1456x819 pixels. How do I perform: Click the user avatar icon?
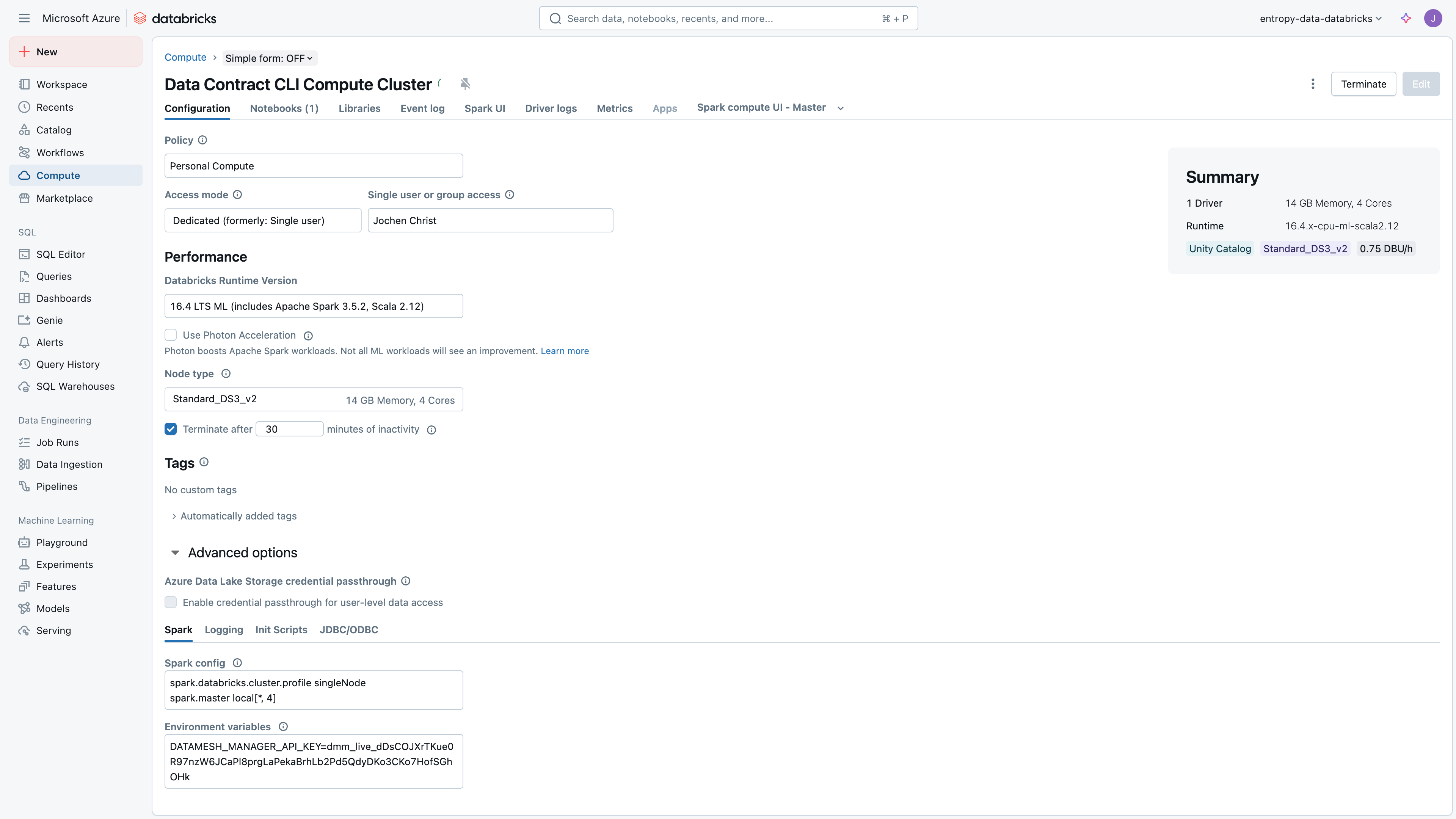pyautogui.click(x=1433, y=18)
